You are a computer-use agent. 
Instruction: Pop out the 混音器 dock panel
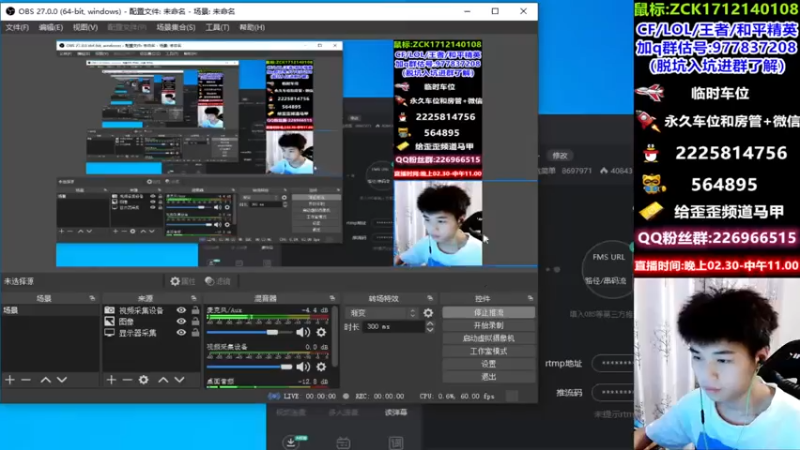pos(332,298)
